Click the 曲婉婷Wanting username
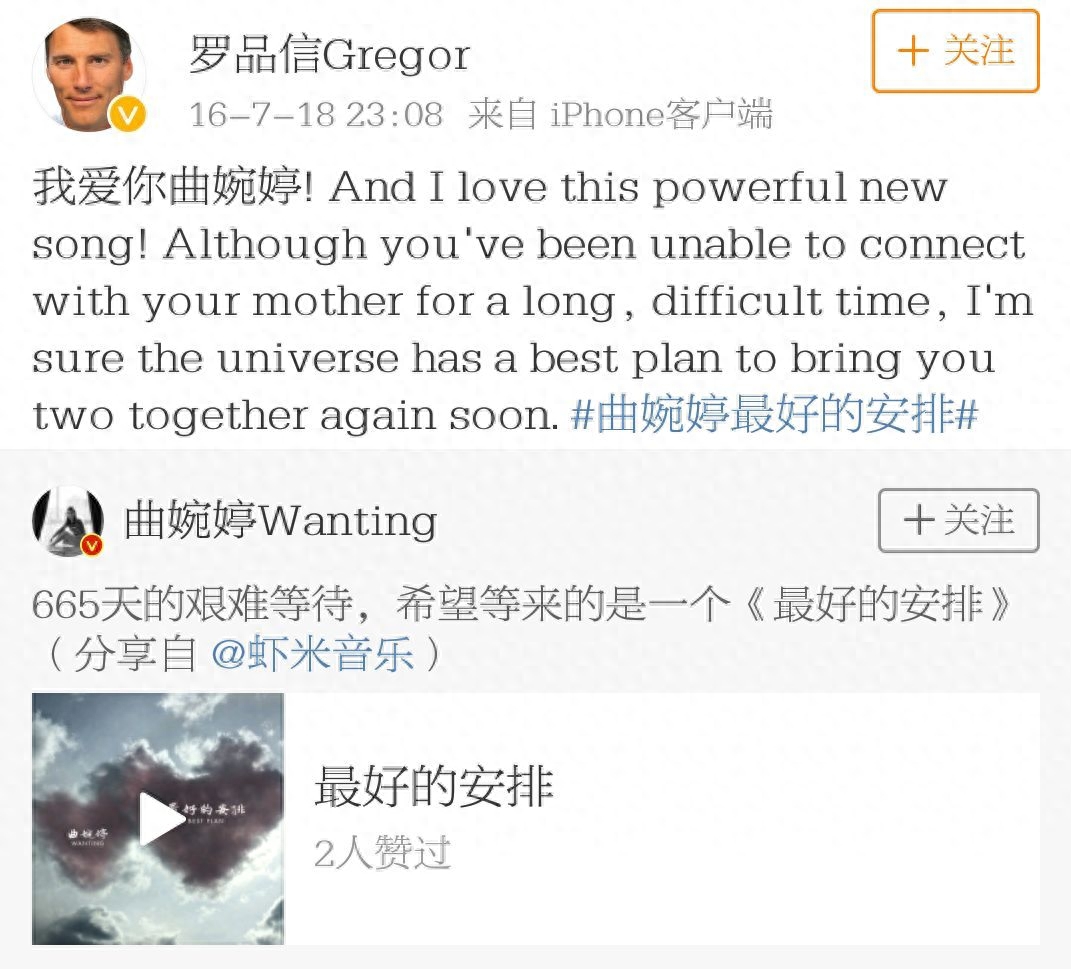This screenshot has width=1071, height=969. pyautogui.click(x=281, y=521)
